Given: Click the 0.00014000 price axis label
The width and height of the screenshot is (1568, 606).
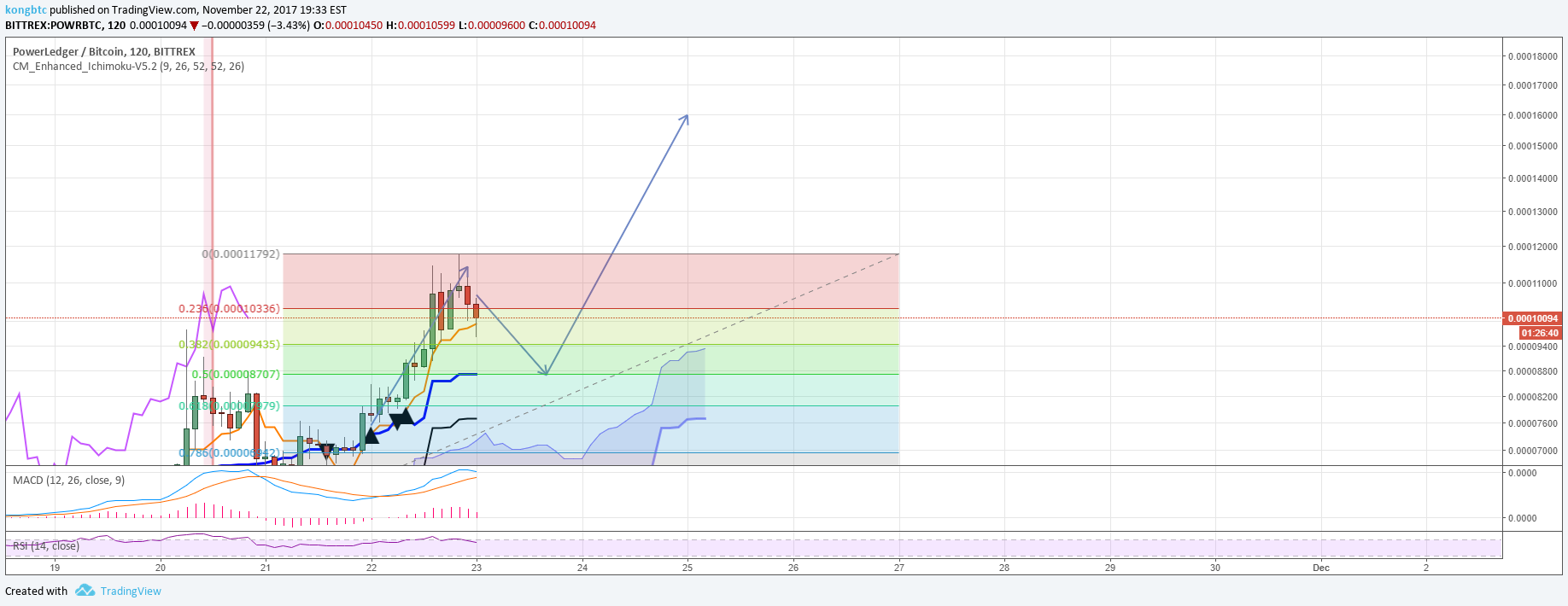Looking at the screenshot, I should pos(1532,178).
